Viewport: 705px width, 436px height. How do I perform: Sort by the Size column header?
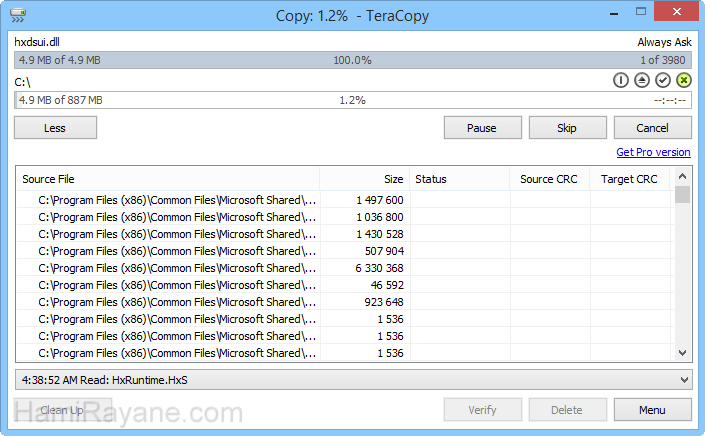pos(365,179)
